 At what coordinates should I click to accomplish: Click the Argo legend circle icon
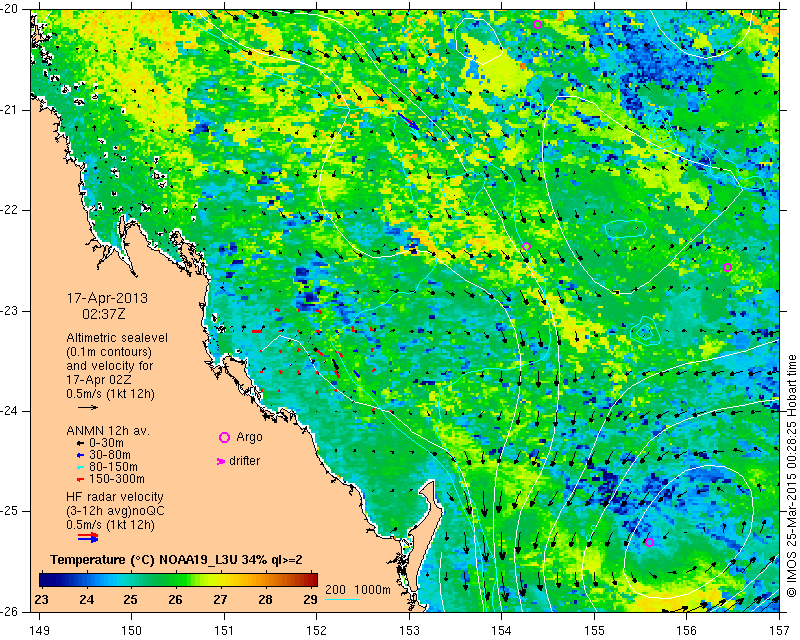[224, 437]
